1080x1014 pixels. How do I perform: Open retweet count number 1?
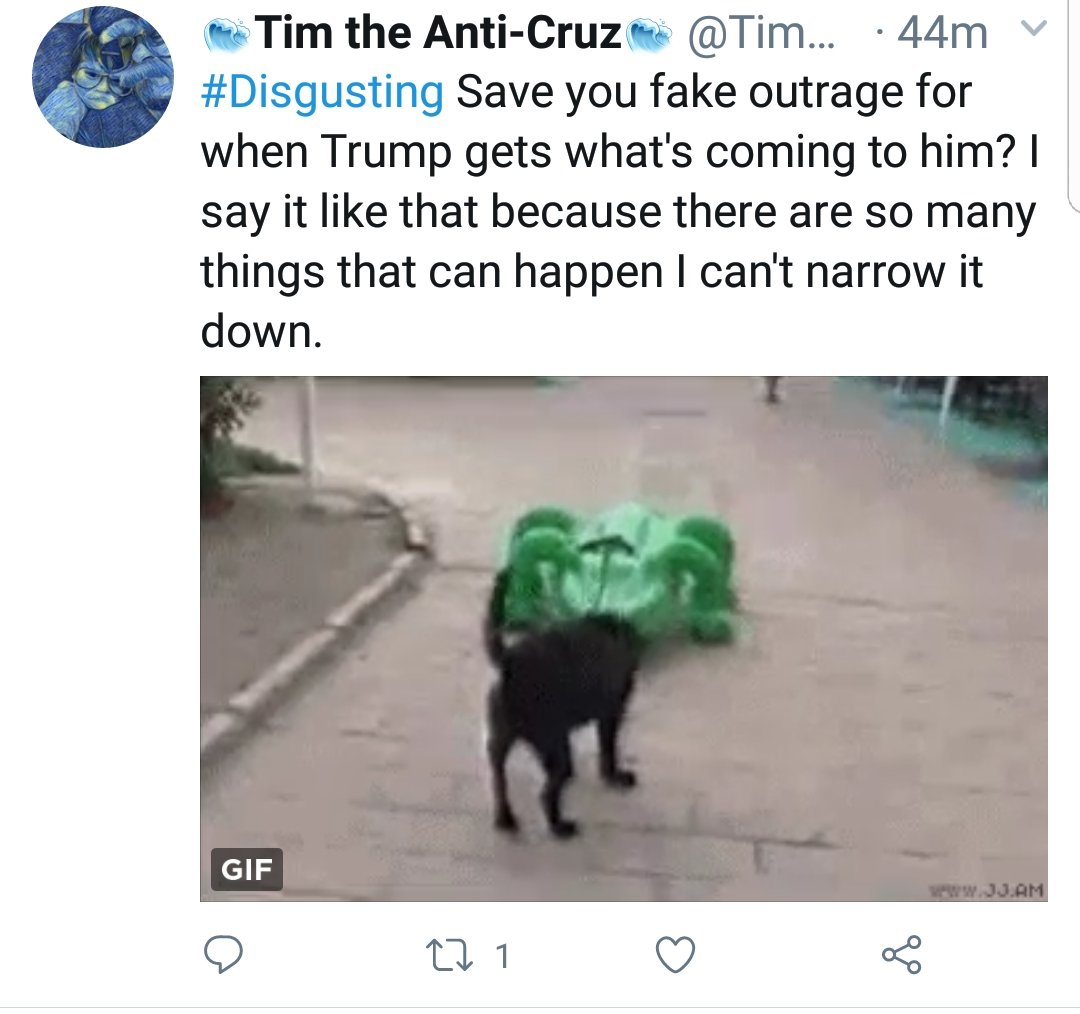pos(503,956)
